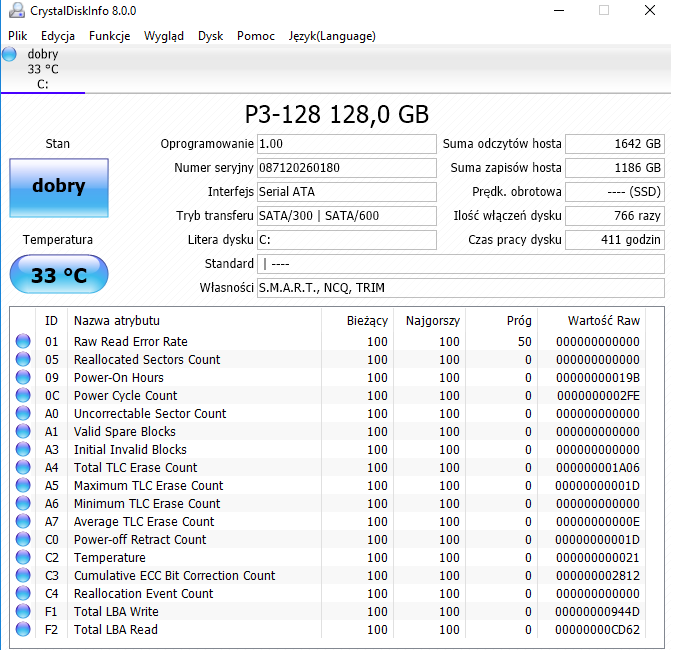
Task: Click the 'Reallocation Event Count' attribute name
Action: click(x=144, y=594)
